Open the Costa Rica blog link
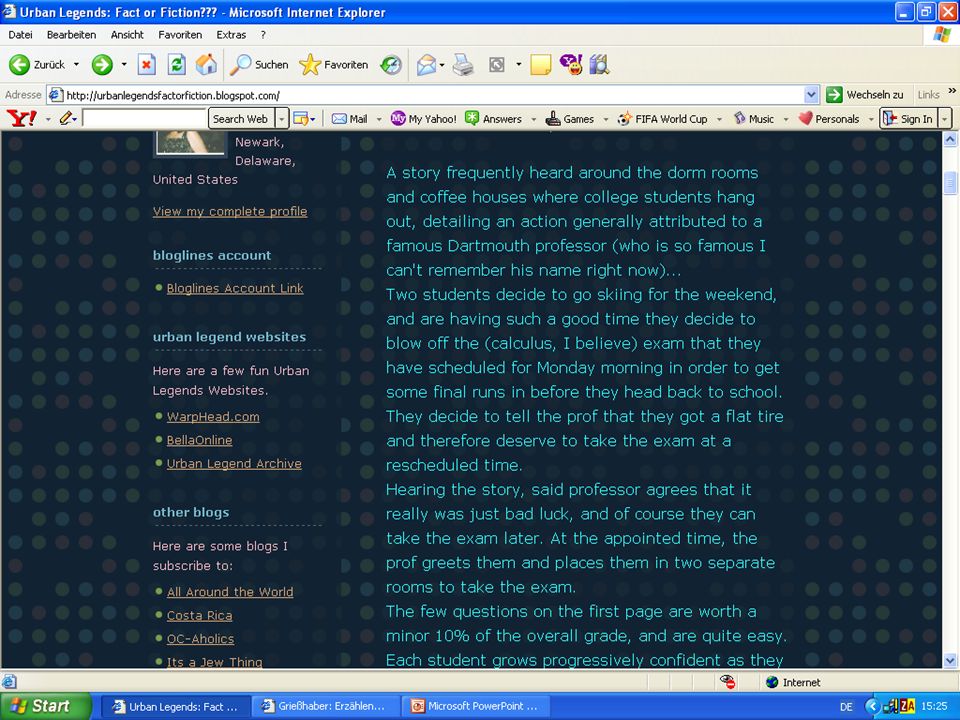 [x=200, y=615]
